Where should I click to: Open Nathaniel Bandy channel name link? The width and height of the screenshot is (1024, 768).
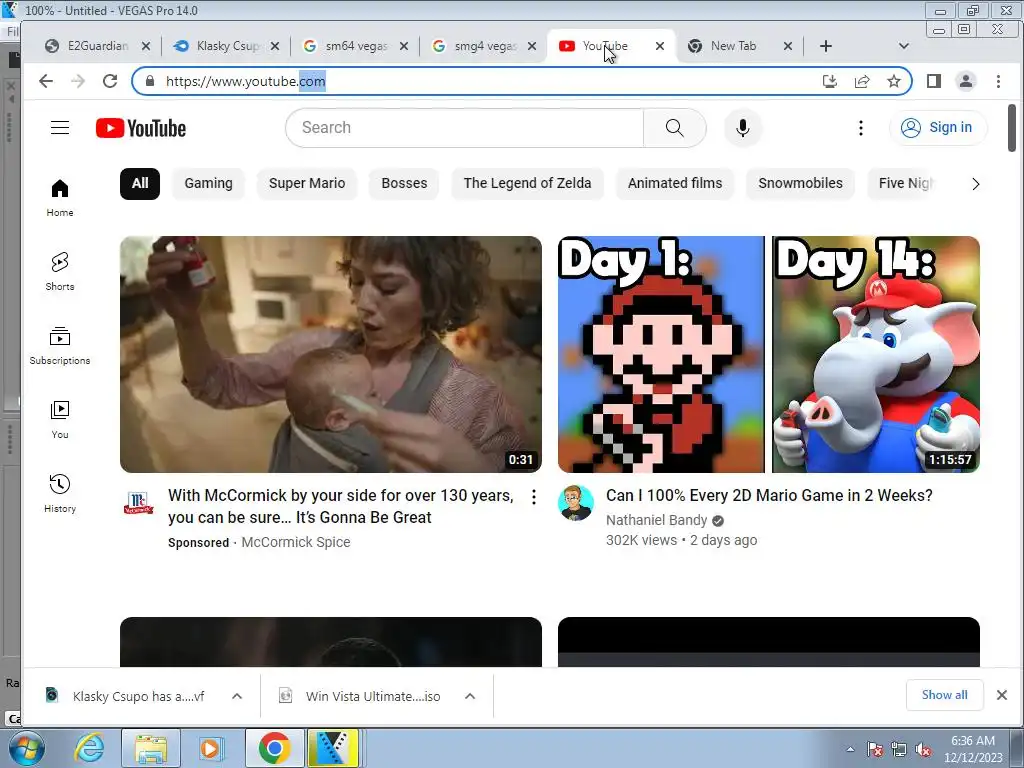click(x=656, y=520)
